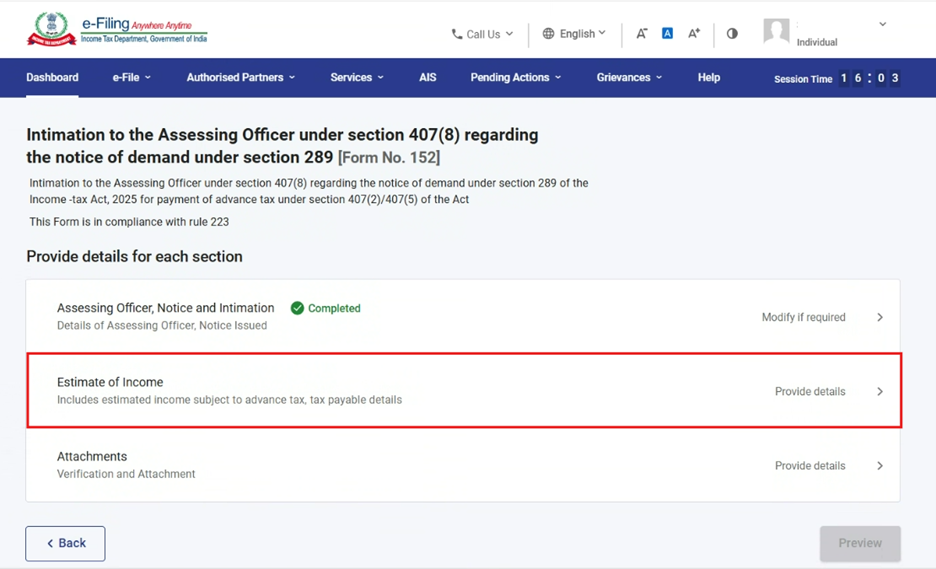
Task: Open the Call Us dropdown
Action: coord(482,34)
